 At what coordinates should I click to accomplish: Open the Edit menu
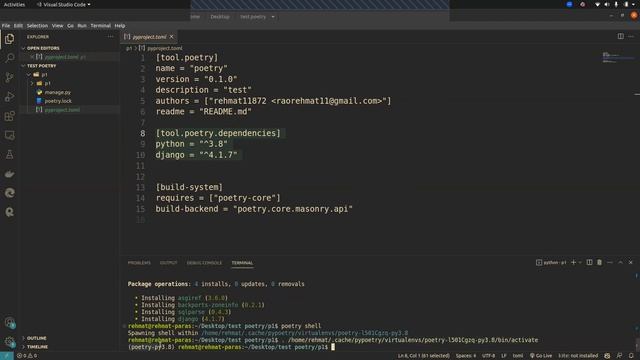pyautogui.click(x=18, y=26)
